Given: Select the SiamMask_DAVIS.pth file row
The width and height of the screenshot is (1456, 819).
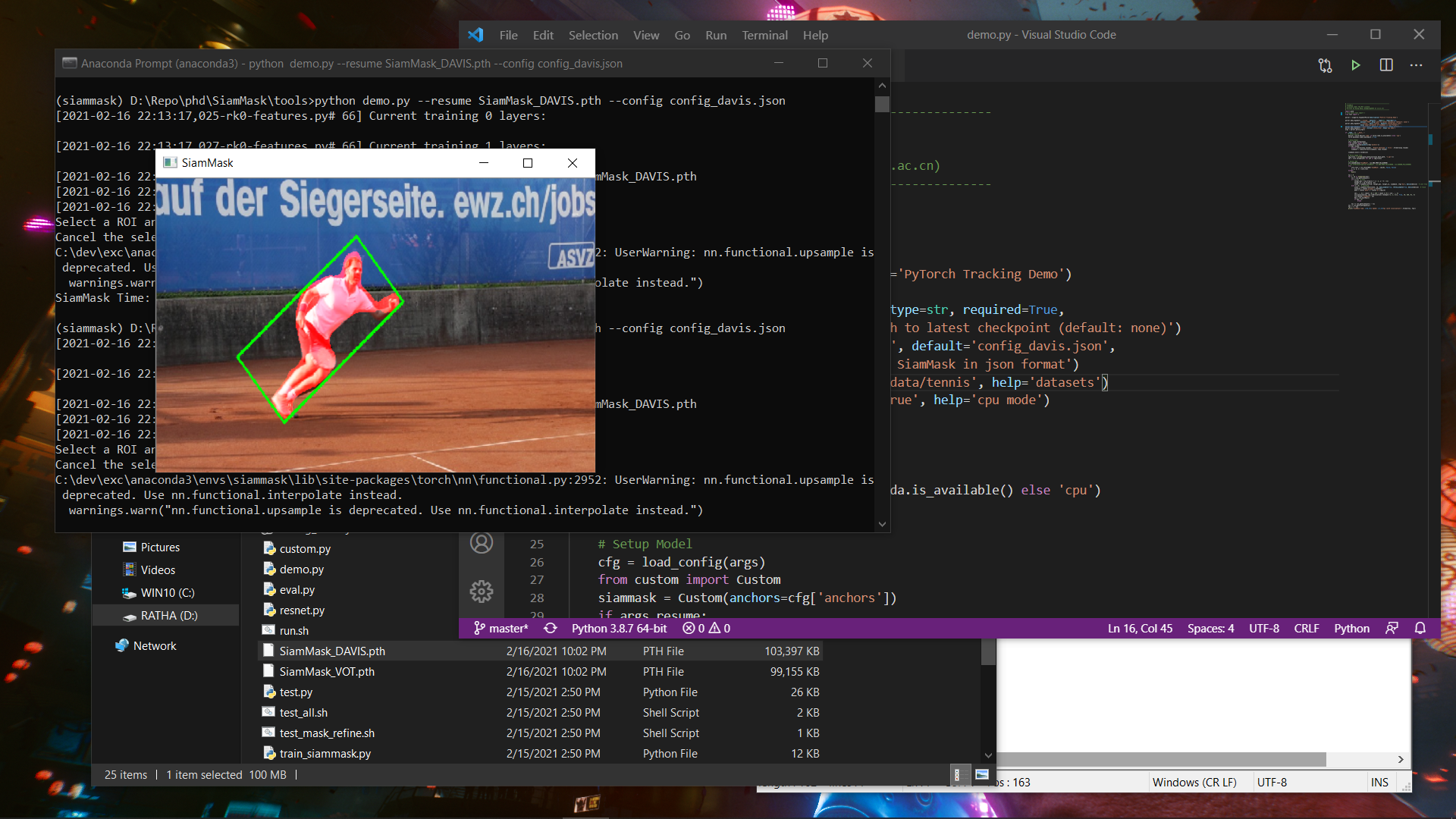Looking at the screenshot, I should [x=541, y=651].
